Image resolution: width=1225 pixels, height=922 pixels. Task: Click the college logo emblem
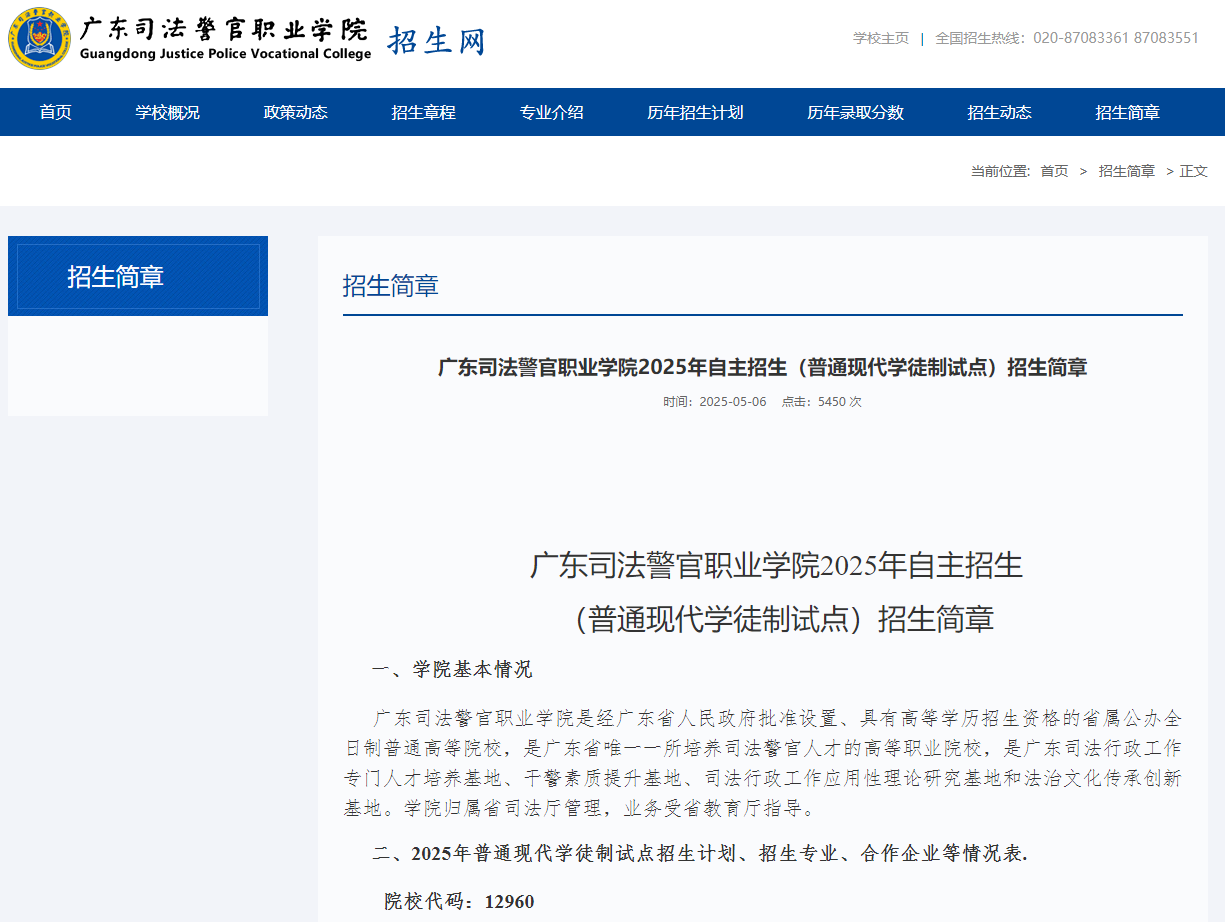[x=38, y=40]
